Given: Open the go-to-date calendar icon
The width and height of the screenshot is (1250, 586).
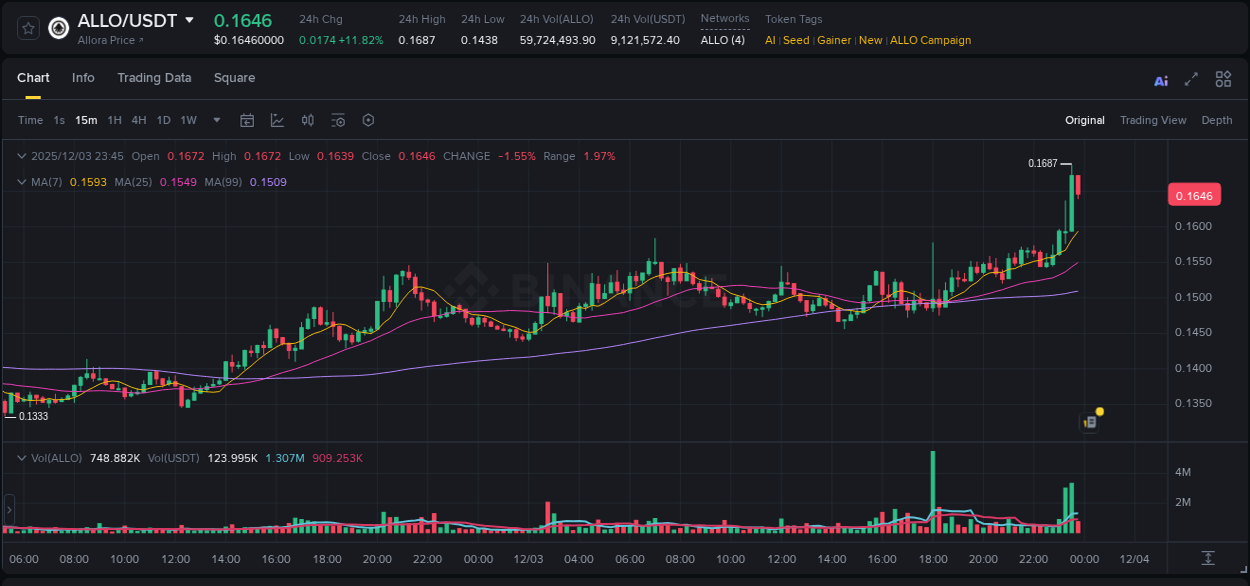Looking at the screenshot, I should point(247,120).
